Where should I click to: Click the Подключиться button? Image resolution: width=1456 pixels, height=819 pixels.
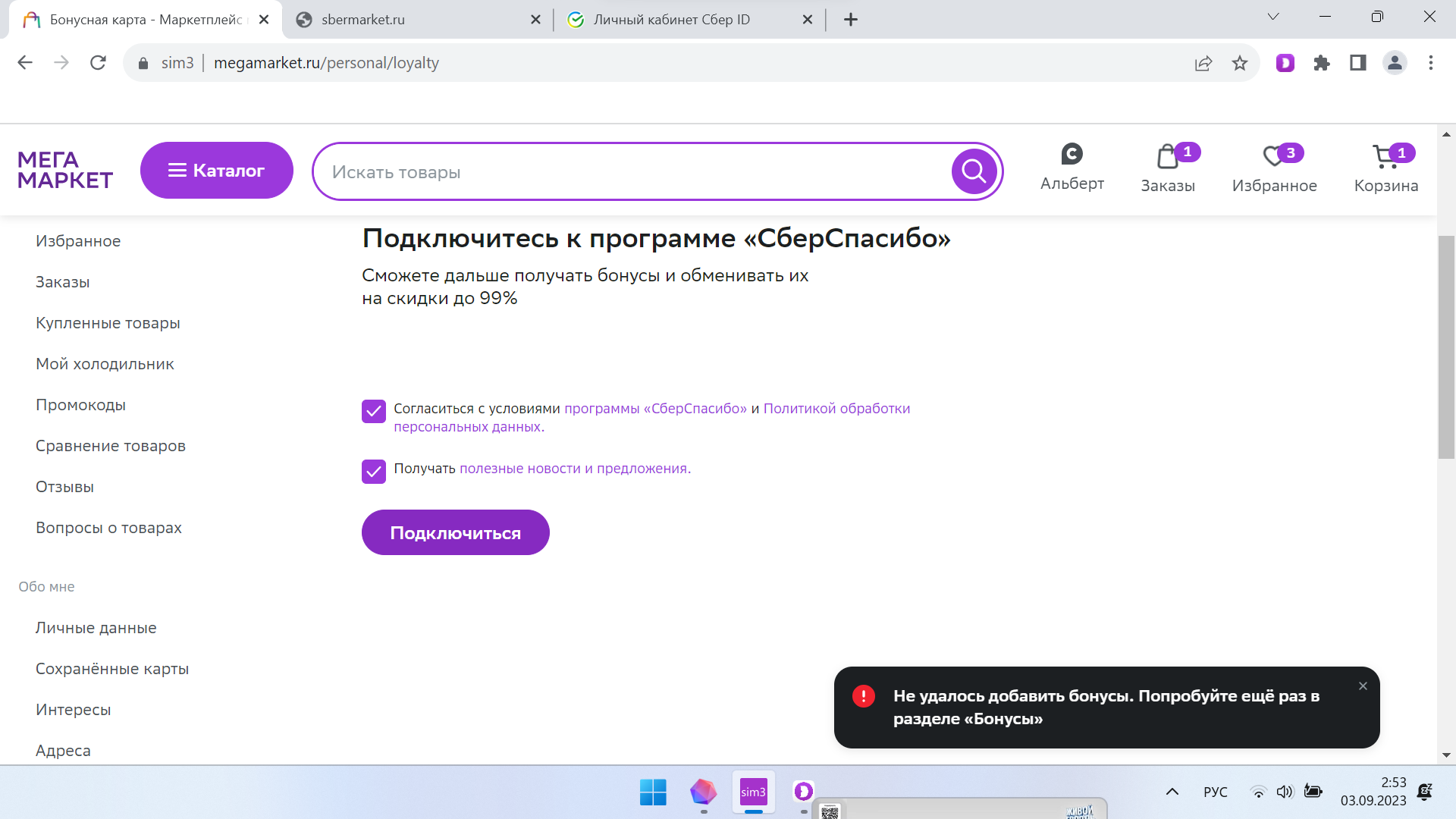click(455, 532)
